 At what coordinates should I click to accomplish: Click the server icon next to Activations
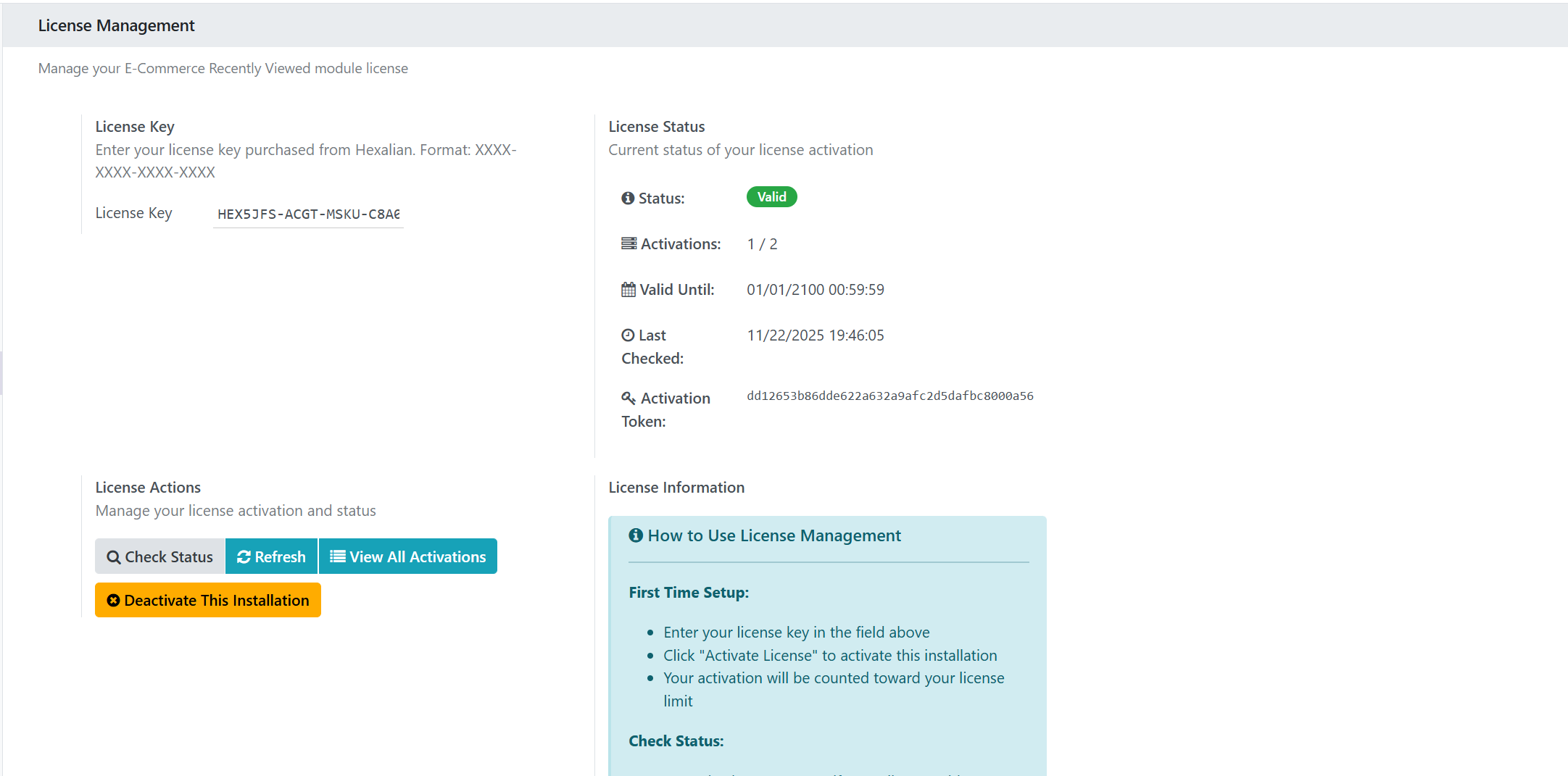pos(629,244)
